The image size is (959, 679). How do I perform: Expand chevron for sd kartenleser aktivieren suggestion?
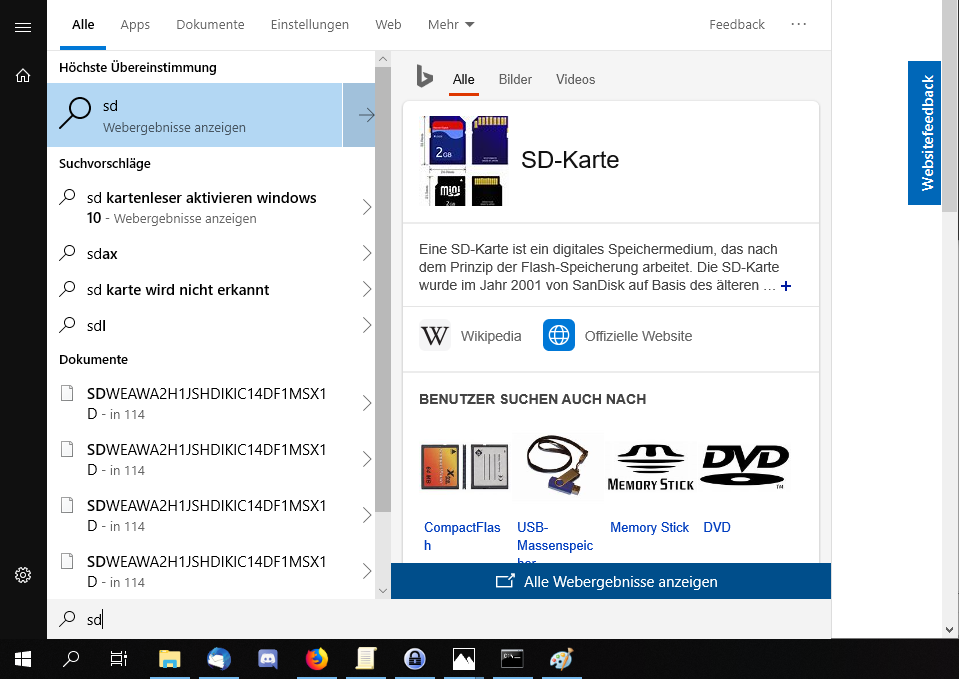tap(366, 207)
